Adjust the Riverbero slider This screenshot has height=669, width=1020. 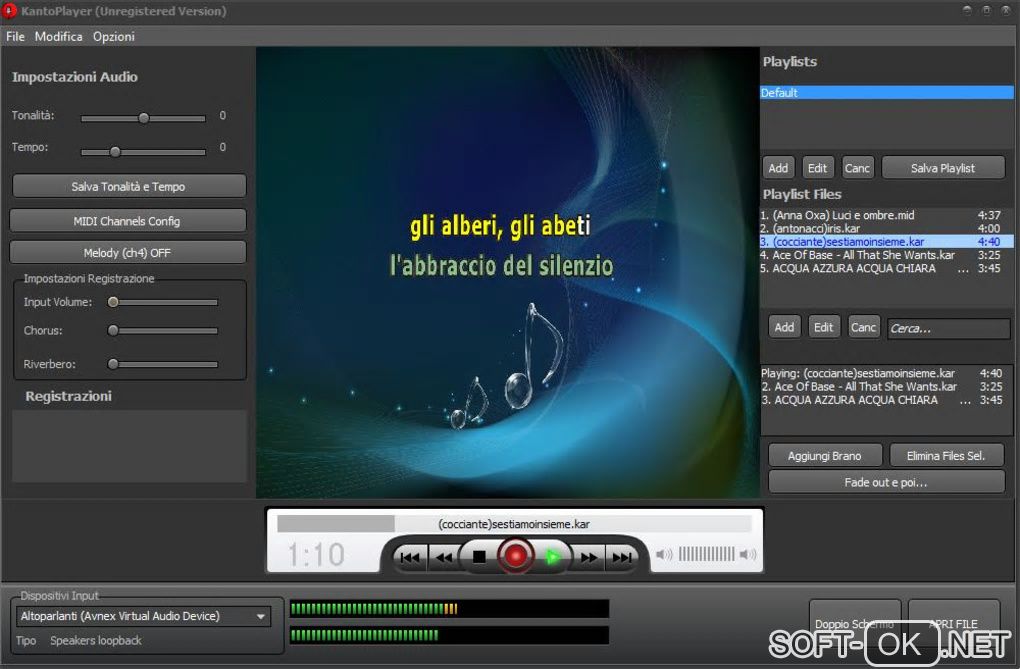163,364
